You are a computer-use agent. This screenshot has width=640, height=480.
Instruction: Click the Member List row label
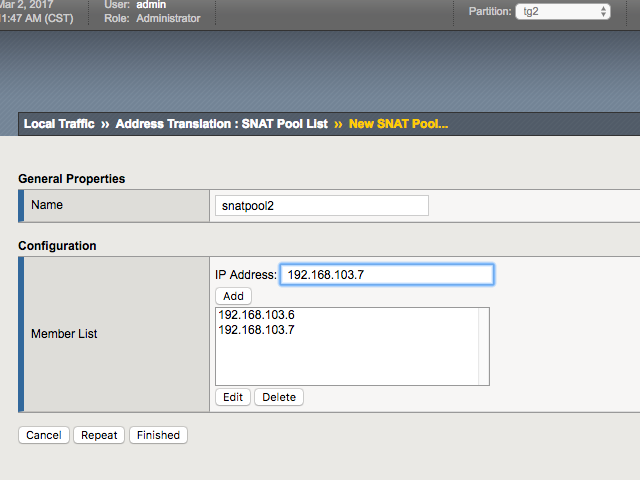[65, 333]
